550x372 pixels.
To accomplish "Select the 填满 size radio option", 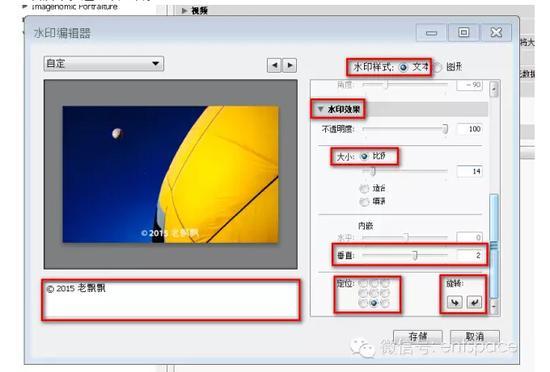I will [x=364, y=202].
